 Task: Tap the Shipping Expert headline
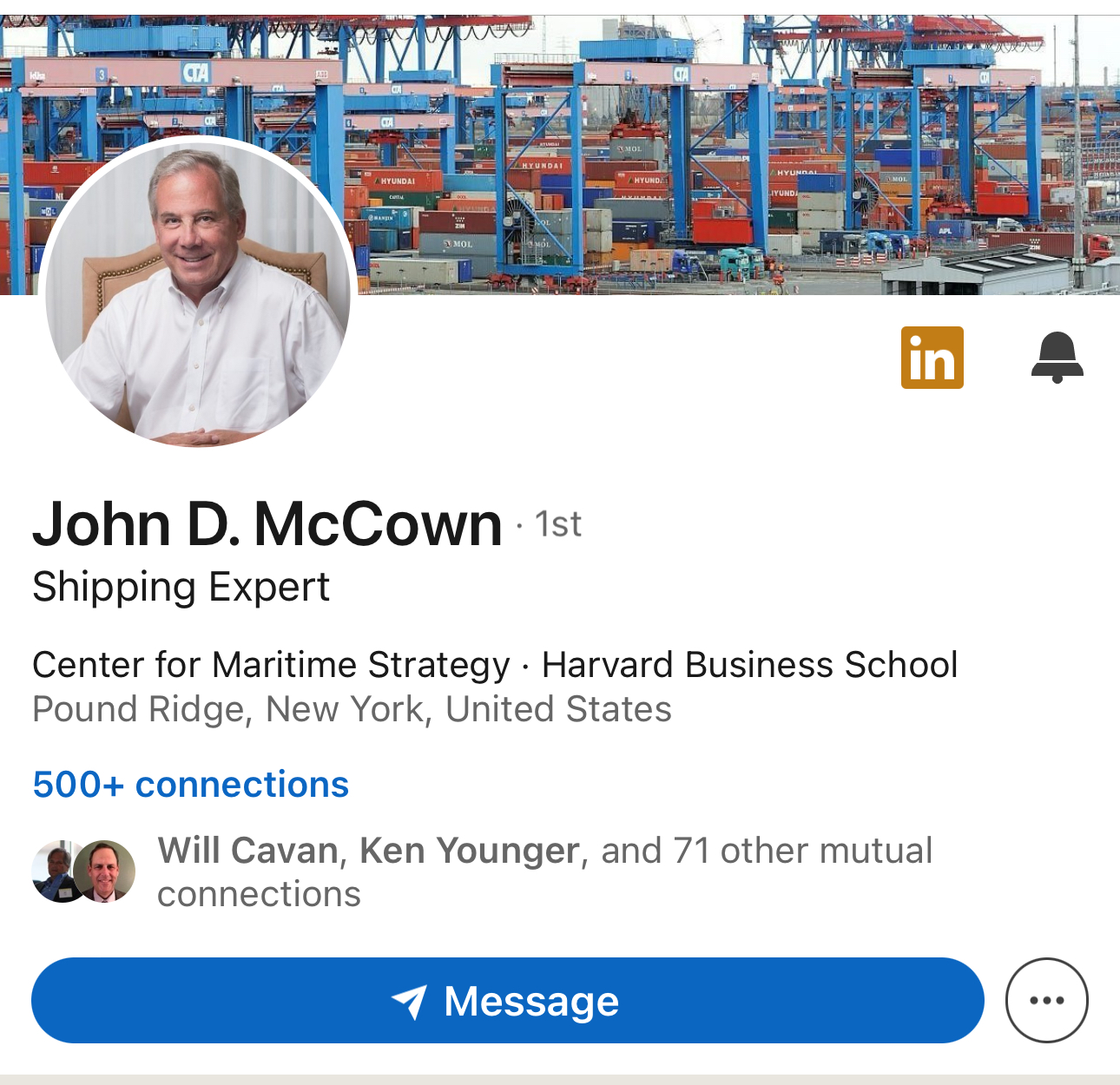pos(181,588)
